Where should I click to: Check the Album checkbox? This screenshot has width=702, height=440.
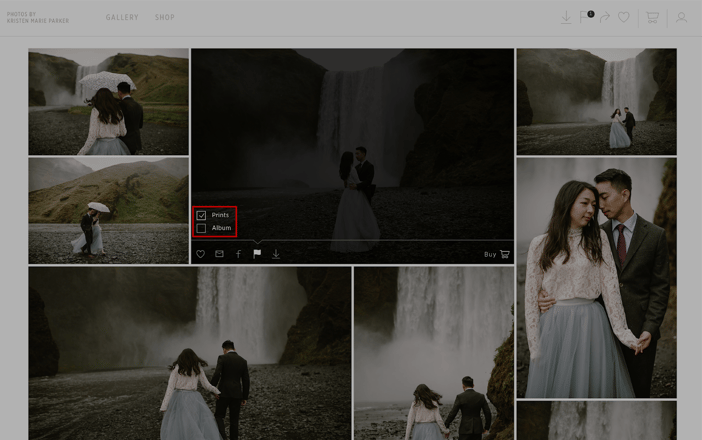tap(201, 228)
